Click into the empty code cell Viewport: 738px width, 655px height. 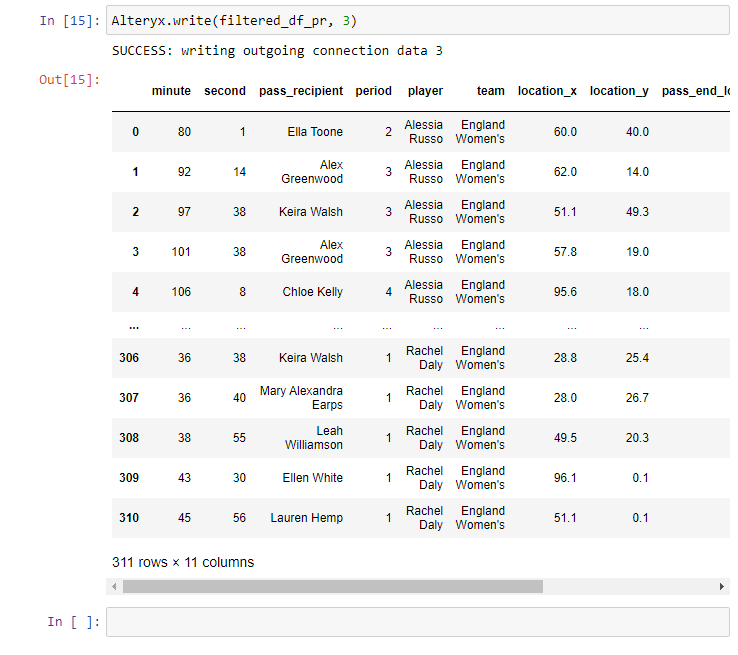tap(417, 622)
